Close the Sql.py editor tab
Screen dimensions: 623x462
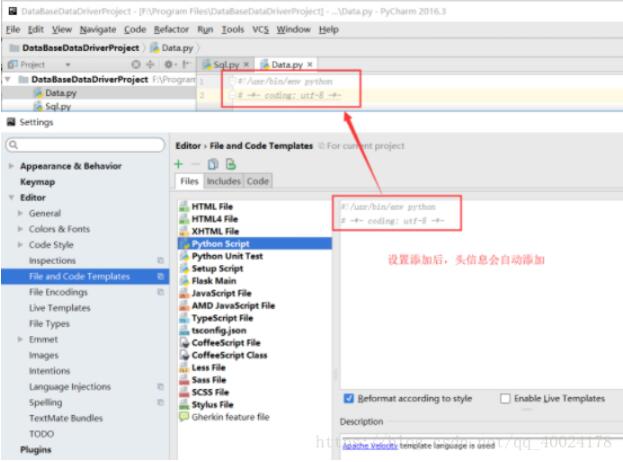[246, 64]
